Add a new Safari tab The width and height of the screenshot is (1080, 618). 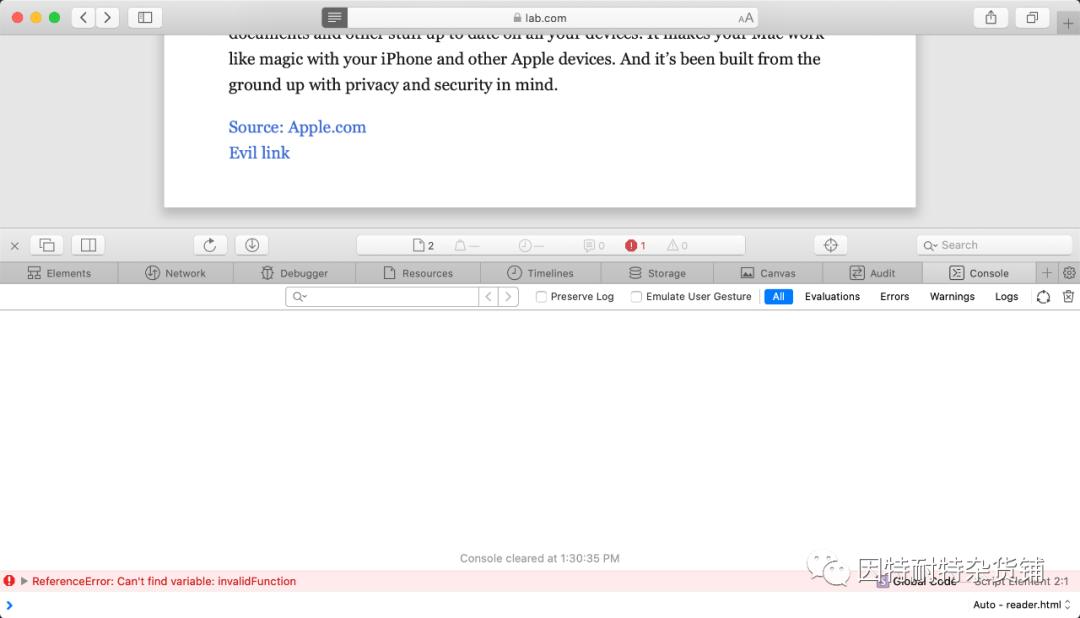(x=1068, y=23)
